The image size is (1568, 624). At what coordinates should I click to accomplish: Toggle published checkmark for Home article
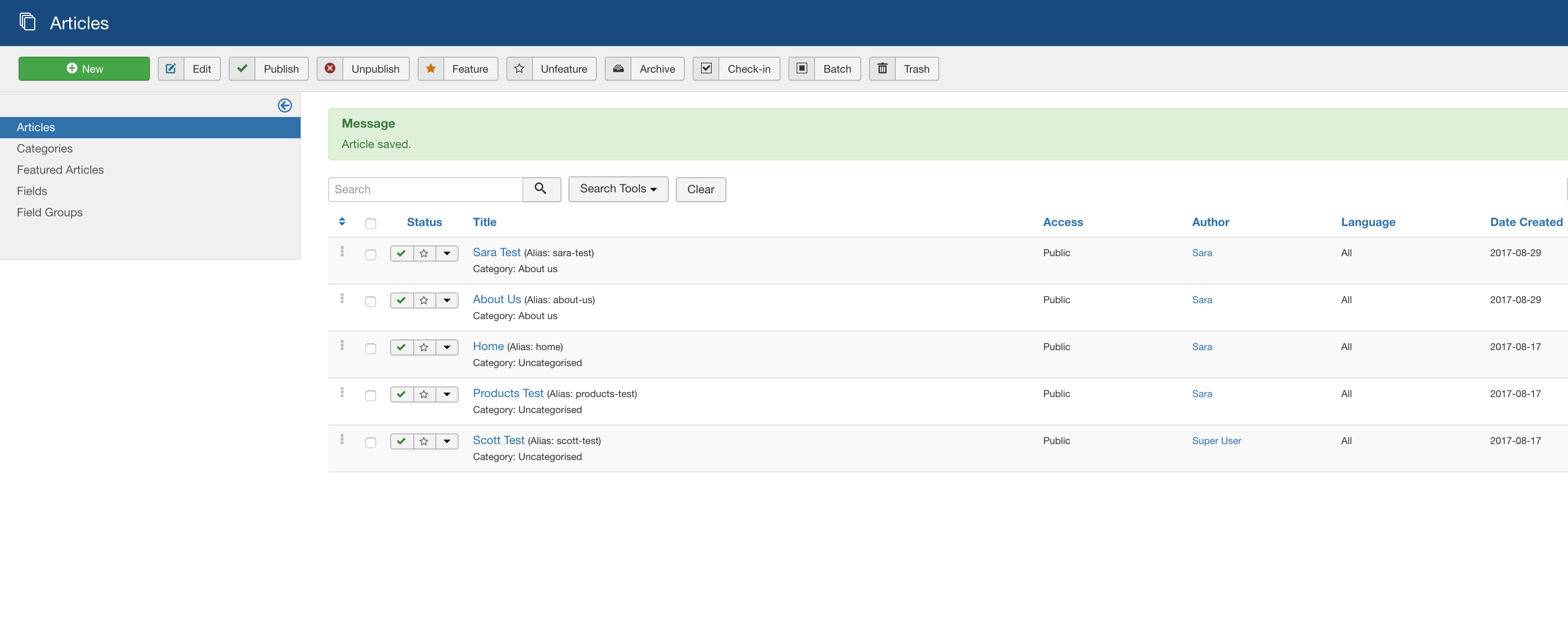(401, 347)
